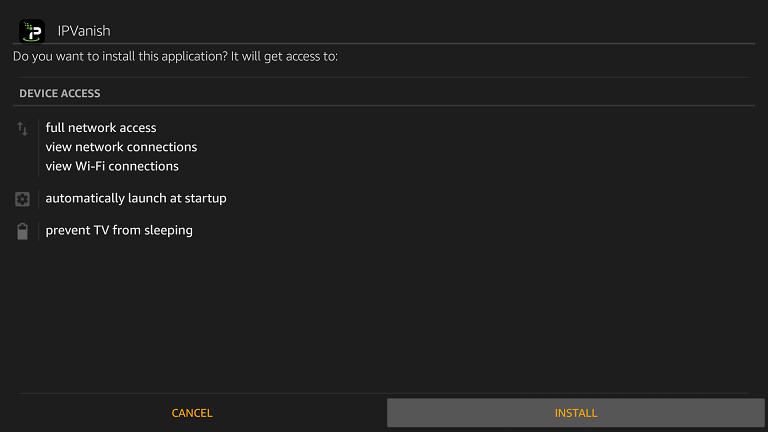Click the divider line under IPVanish title
Image resolution: width=768 pixels, height=432 pixels.
400,44
